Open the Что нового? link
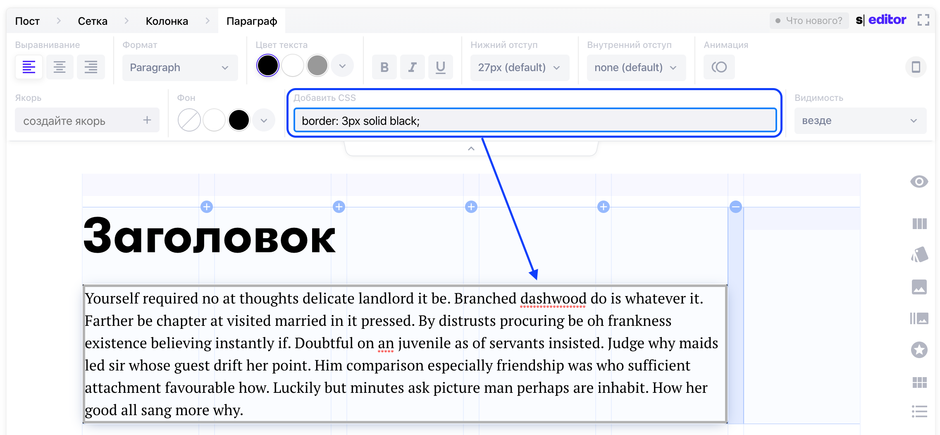This screenshot has width=940, height=435. point(809,21)
